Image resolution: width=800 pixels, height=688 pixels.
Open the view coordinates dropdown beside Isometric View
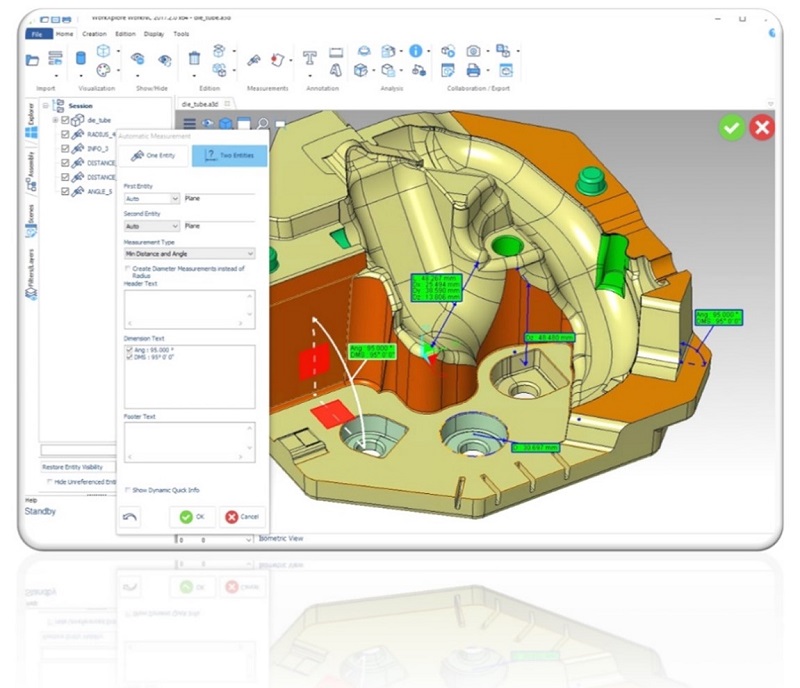pyautogui.click(x=248, y=539)
